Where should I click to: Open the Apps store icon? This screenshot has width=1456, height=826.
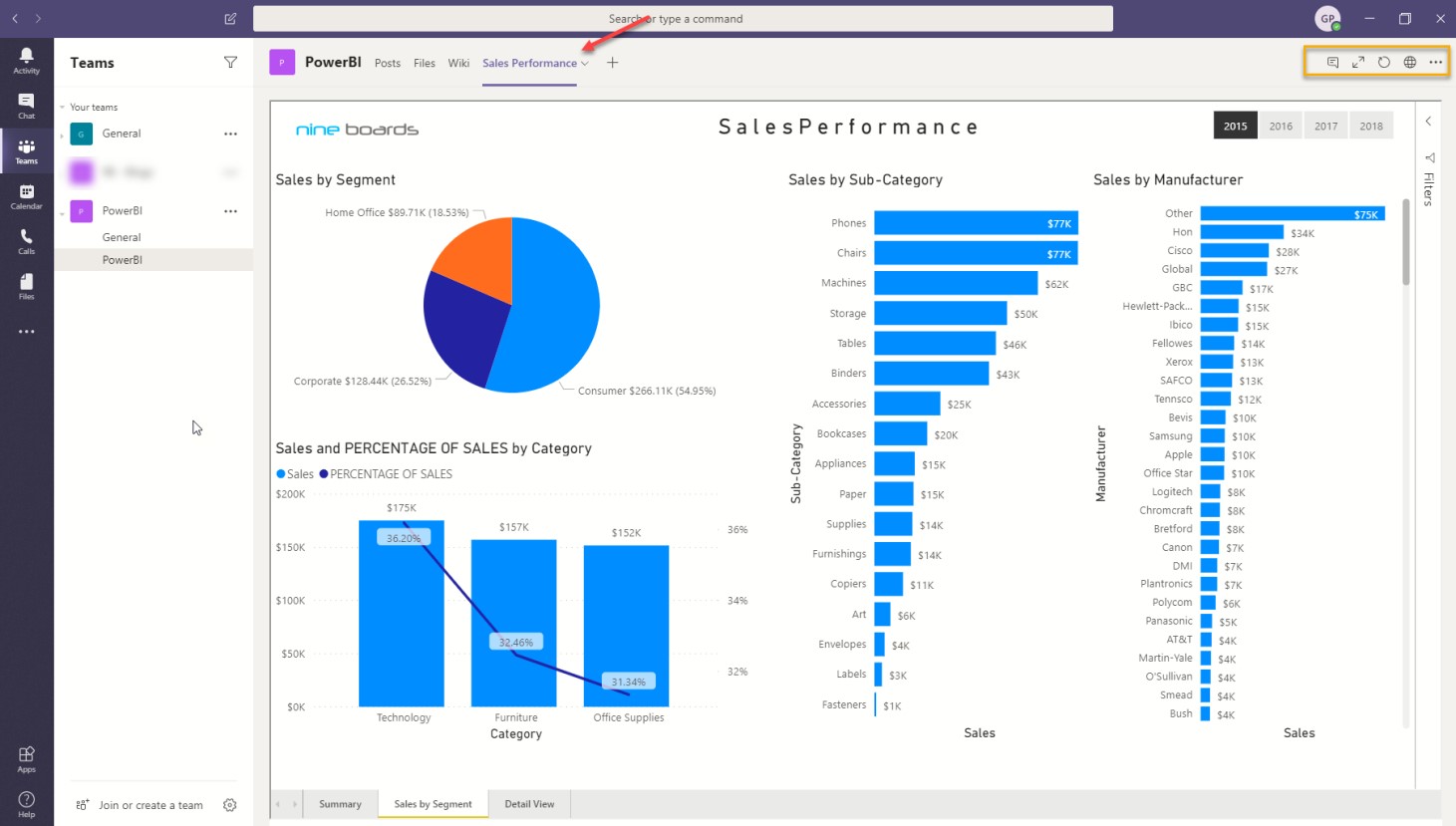(26, 759)
